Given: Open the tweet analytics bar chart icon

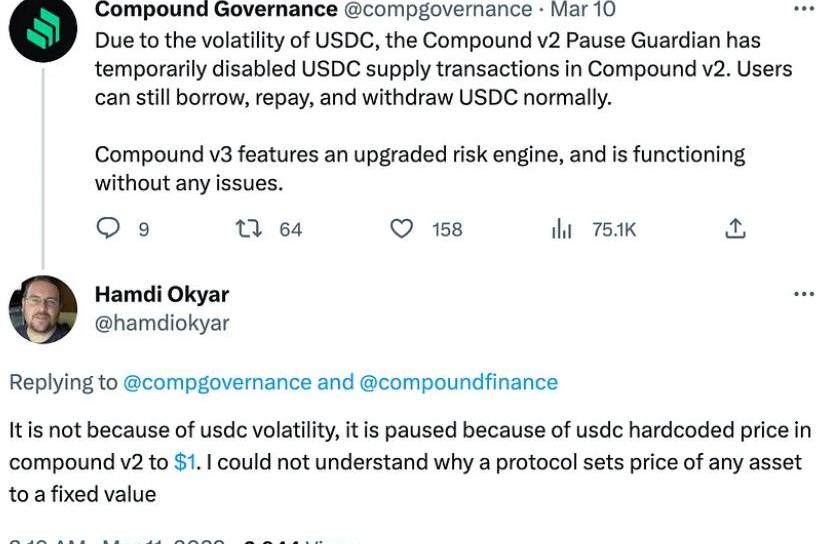Looking at the screenshot, I should coord(561,229).
